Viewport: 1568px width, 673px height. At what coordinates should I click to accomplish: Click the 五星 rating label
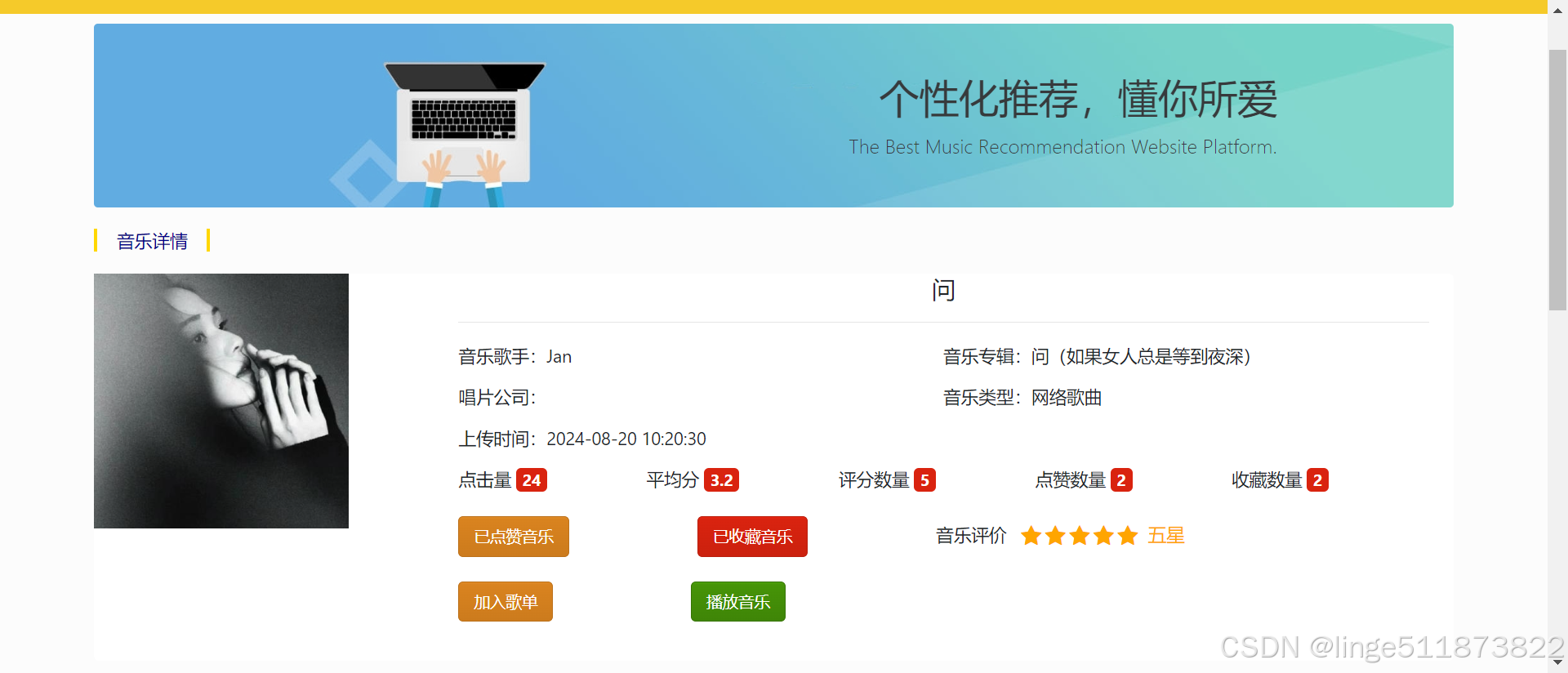tap(1166, 536)
